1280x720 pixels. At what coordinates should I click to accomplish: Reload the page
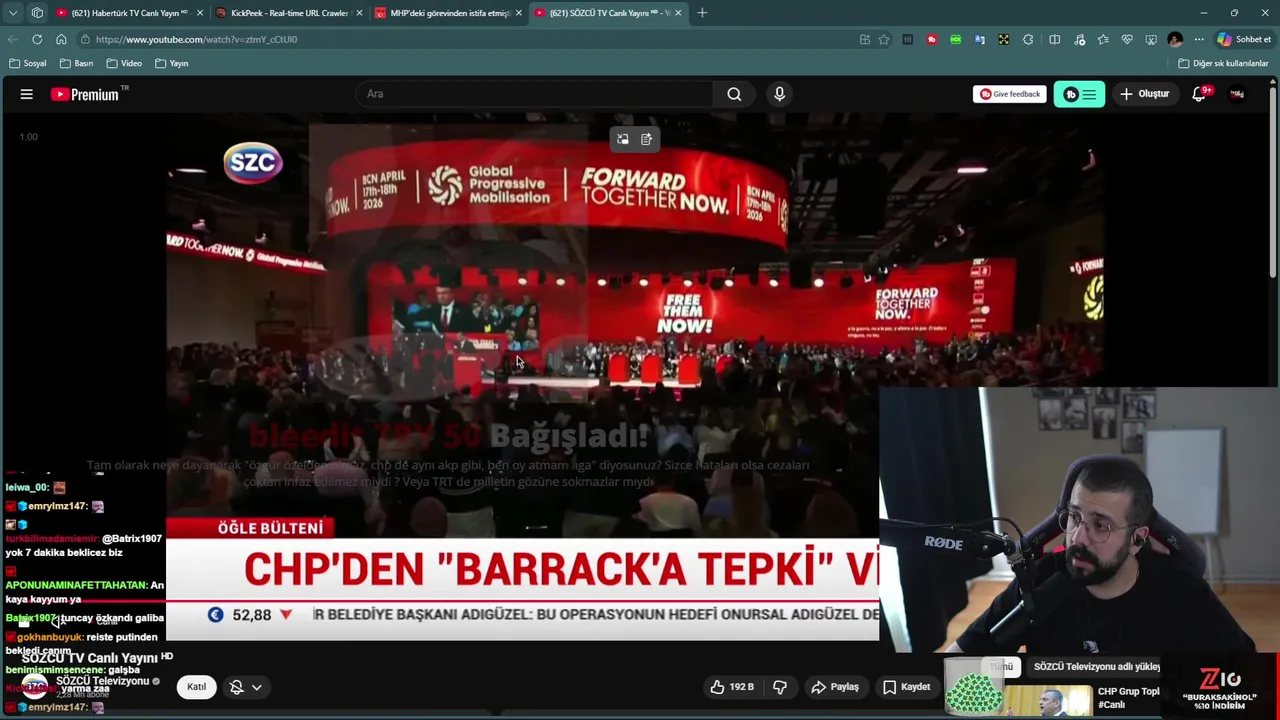click(x=37, y=39)
